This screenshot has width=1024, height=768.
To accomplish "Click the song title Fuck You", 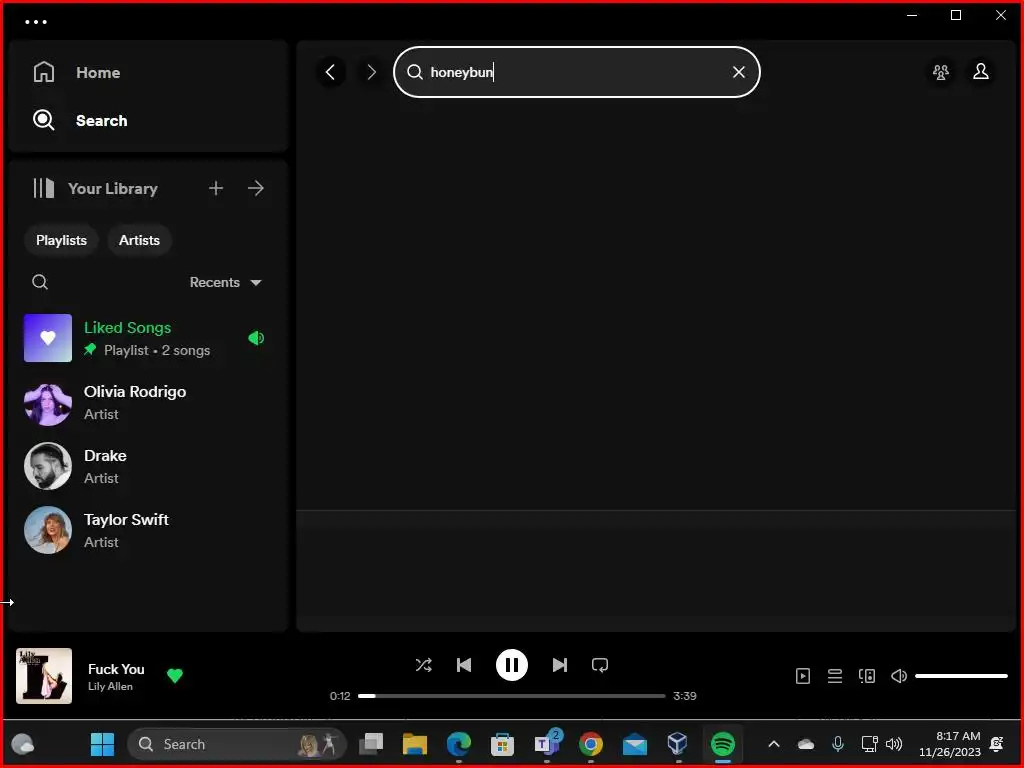I will [116, 669].
